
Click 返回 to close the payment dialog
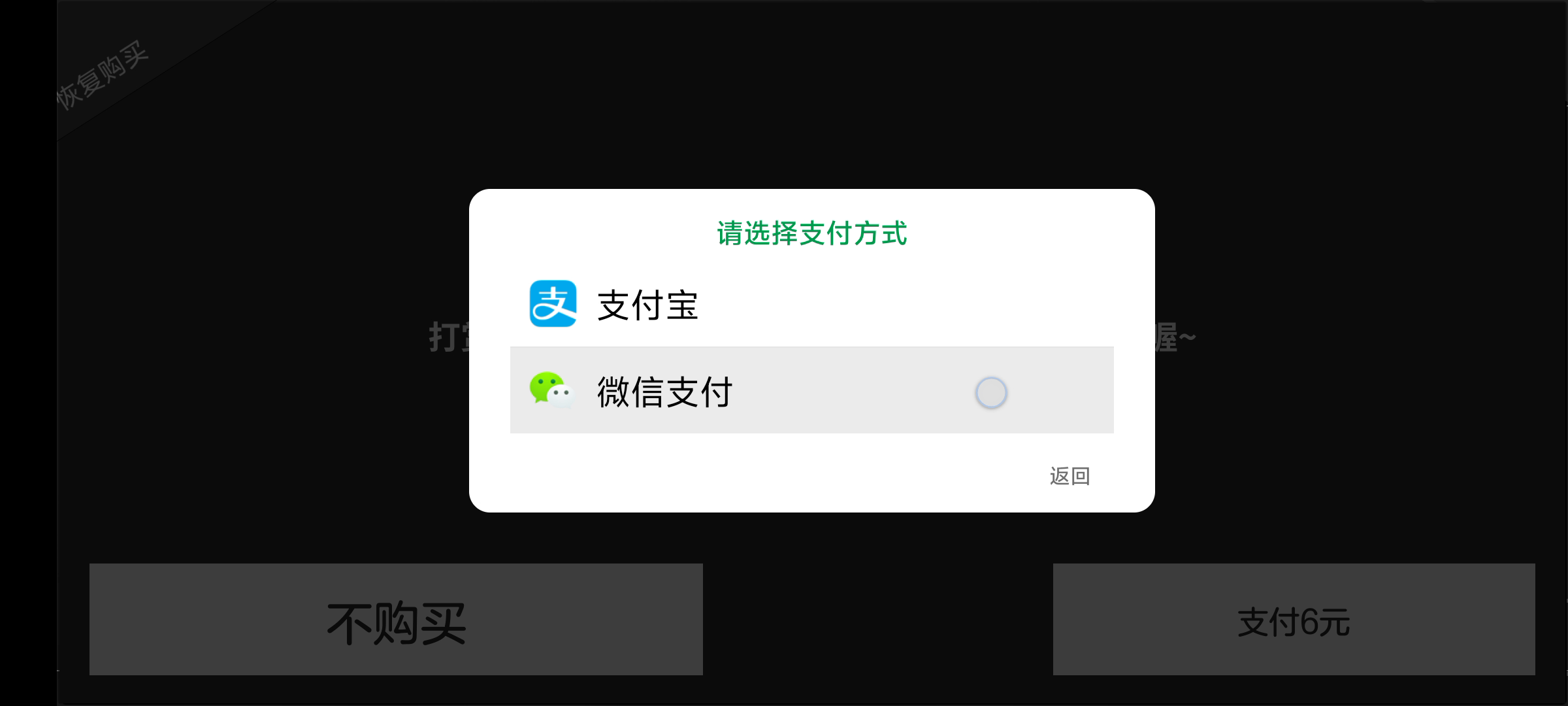click(1070, 476)
